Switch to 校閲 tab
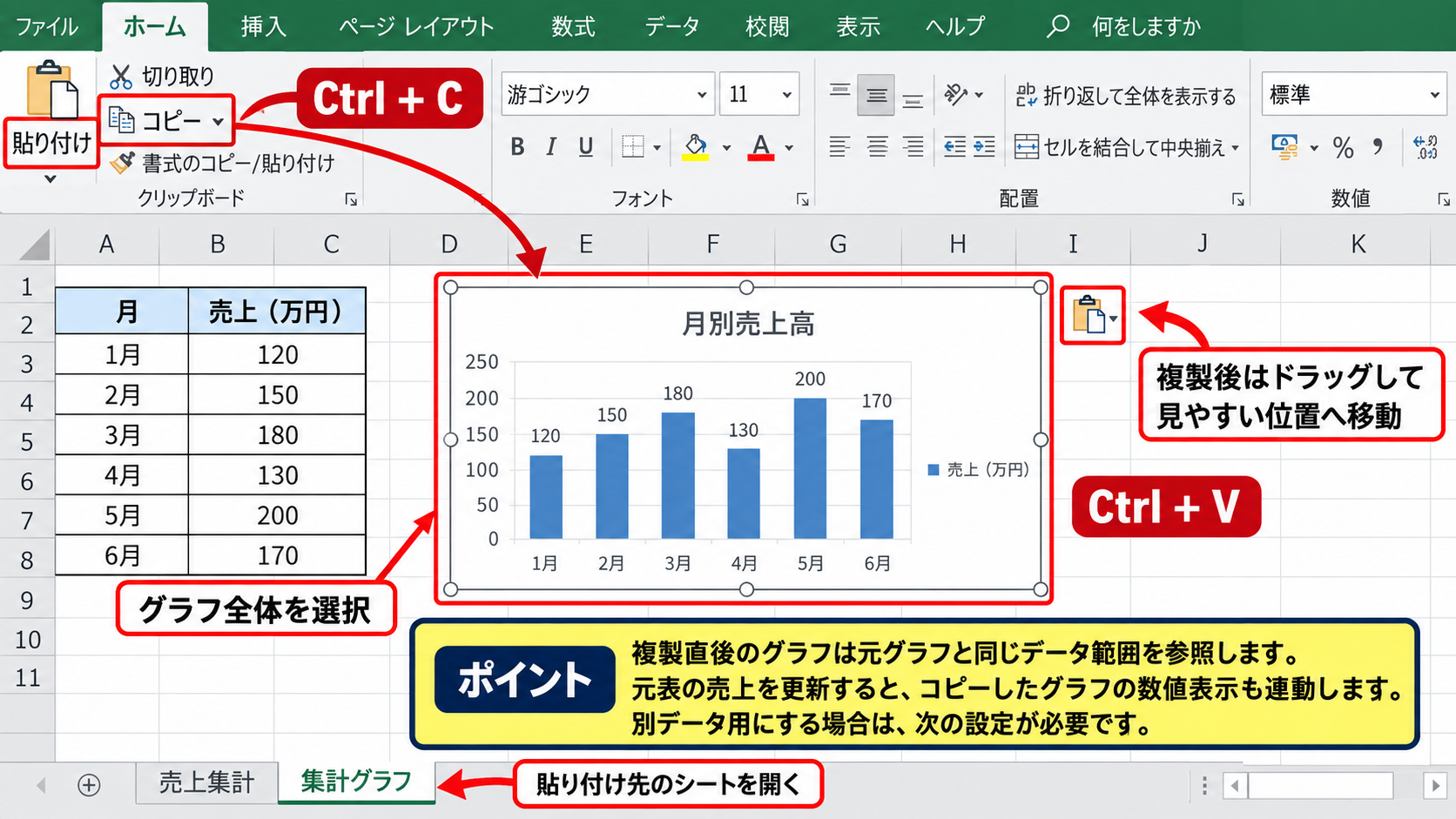 click(x=767, y=26)
